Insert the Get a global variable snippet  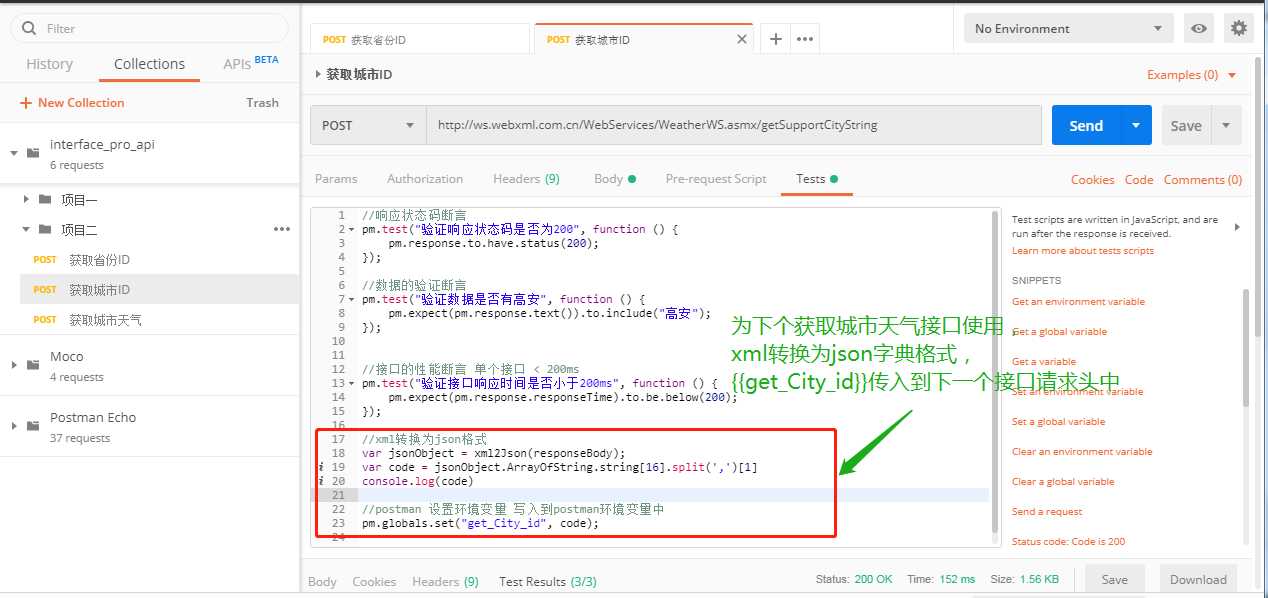coord(1059,331)
